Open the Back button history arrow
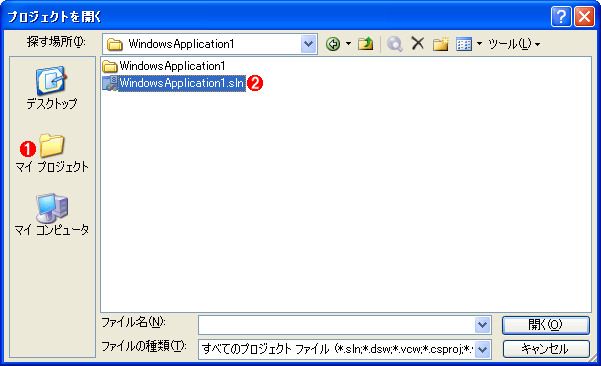This screenshot has height=366, width=601. 348,44
